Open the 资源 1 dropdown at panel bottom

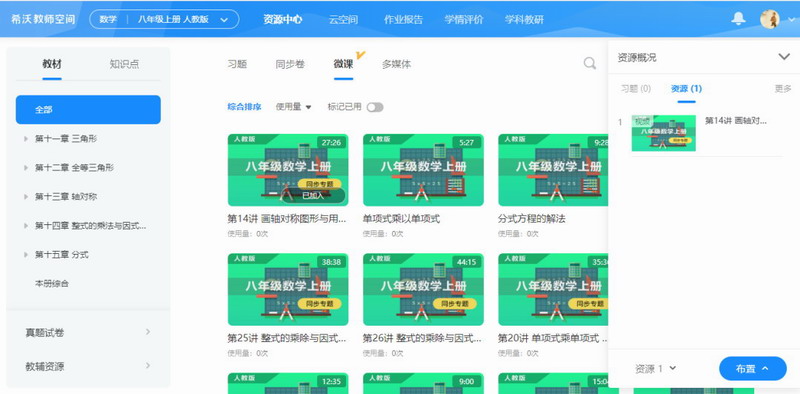(x=656, y=368)
